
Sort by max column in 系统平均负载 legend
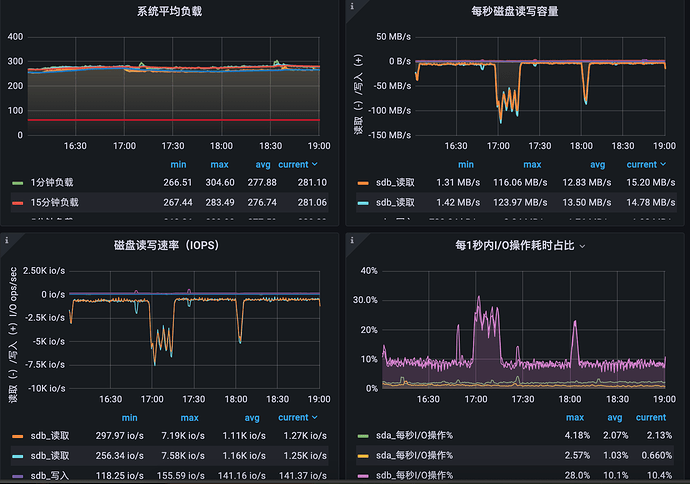click(x=219, y=165)
